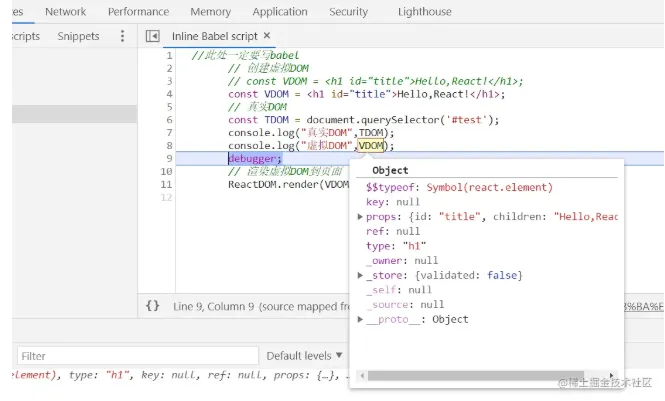The height and width of the screenshot is (401, 665).
Task: Click the const VDOM declaration on line 4
Action: tap(367, 94)
